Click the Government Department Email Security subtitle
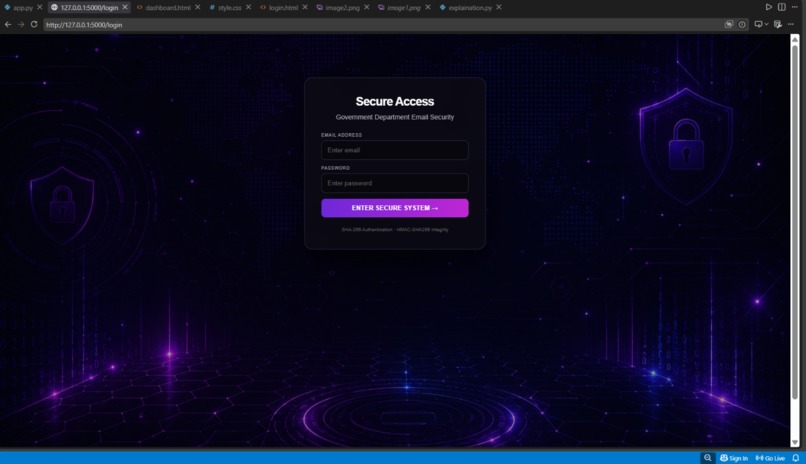 pos(395,117)
